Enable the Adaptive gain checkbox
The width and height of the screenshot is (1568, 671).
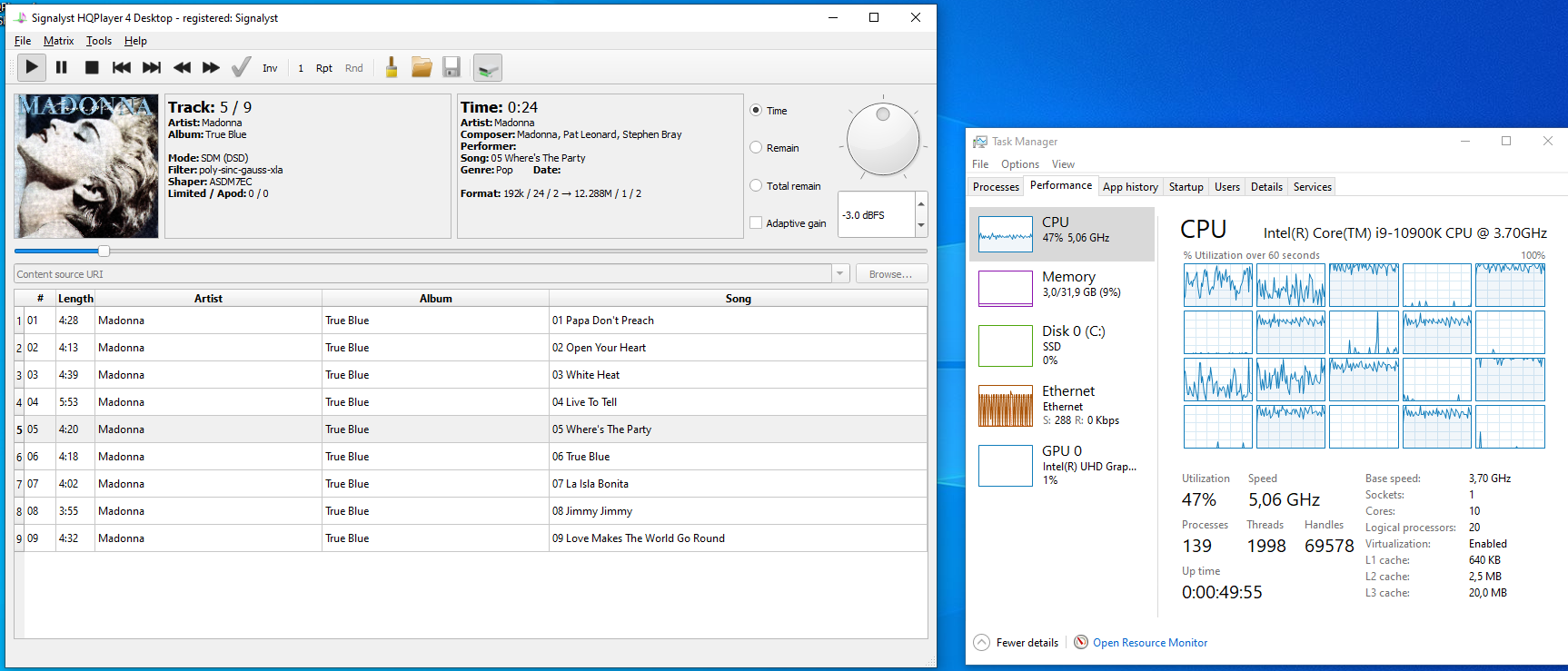pyautogui.click(x=756, y=223)
